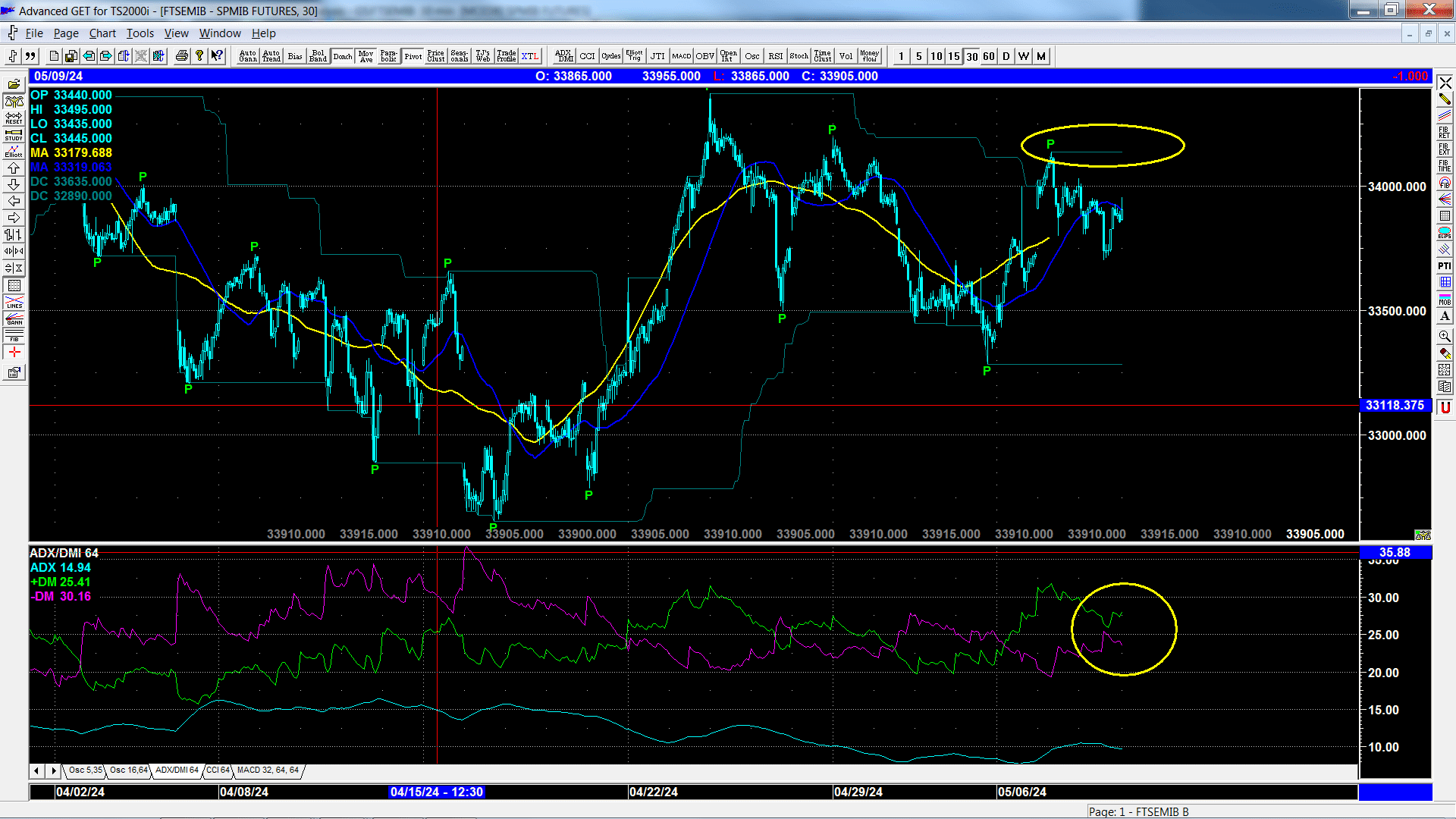The image size is (1456, 819).
Task: Click the 33118.375 price cursor label
Action: (x=1395, y=406)
